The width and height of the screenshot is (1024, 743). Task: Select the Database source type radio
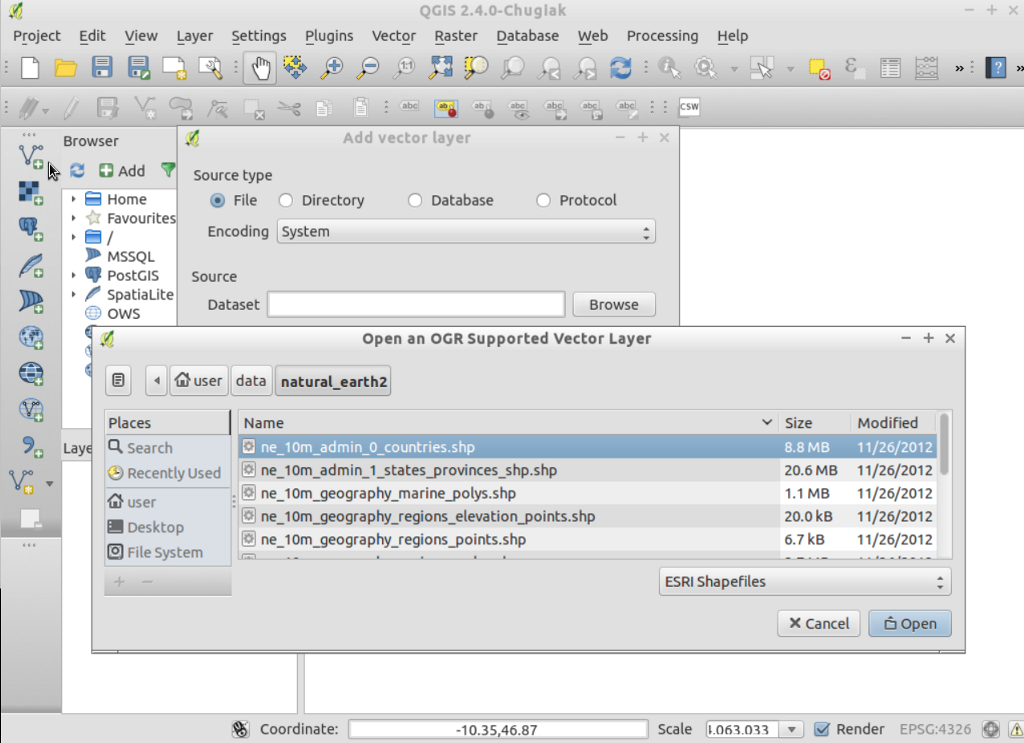click(x=415, y=200)
